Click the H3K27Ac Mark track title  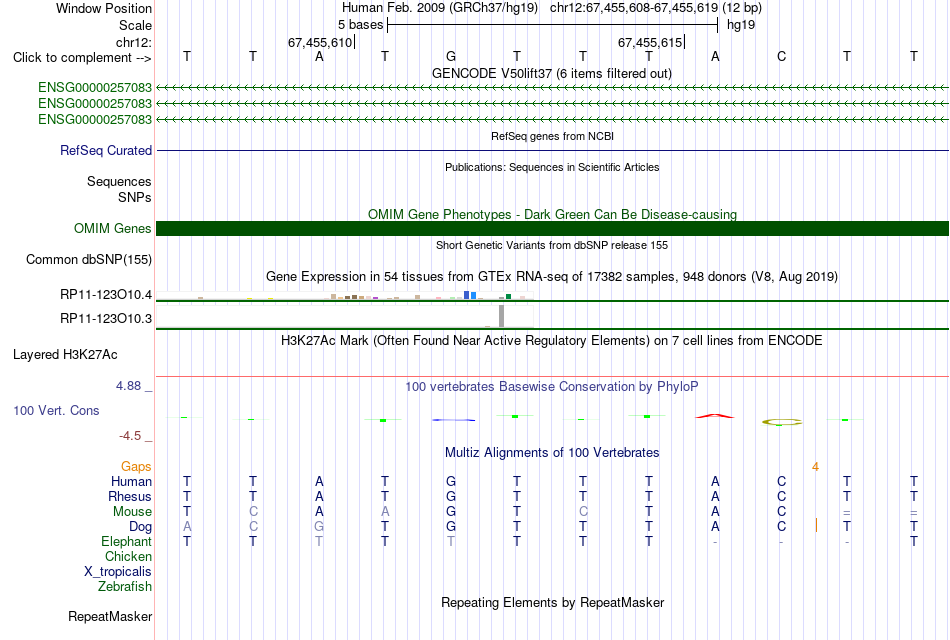[552, 341]
